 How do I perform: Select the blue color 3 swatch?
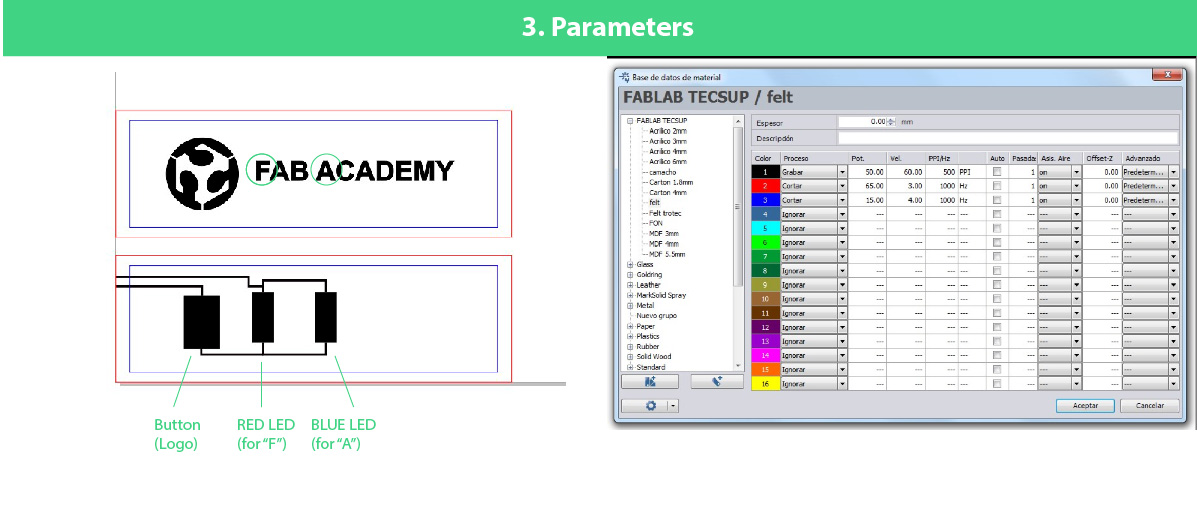(766, 200)
